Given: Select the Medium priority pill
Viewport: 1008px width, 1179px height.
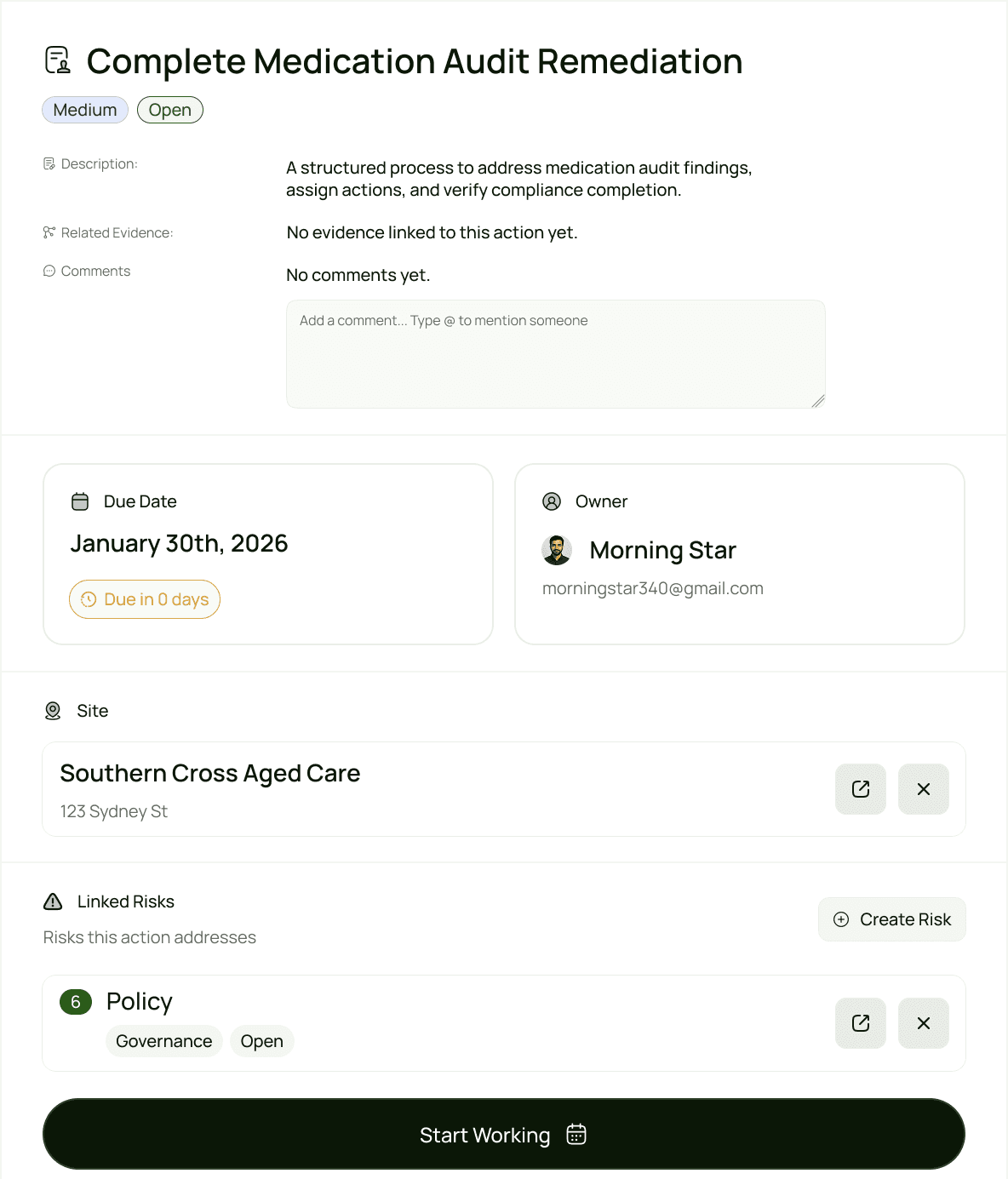Looking at the screenshot, I should (84, 109).
